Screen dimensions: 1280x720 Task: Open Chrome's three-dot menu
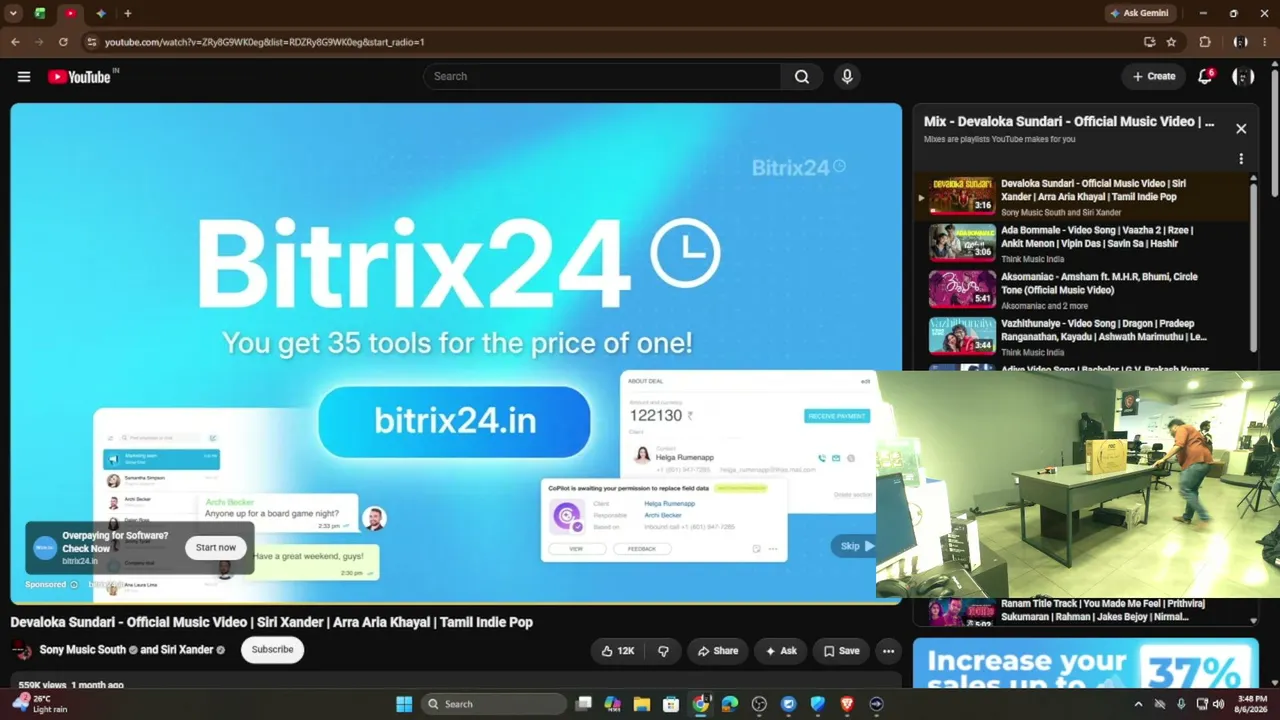[1267, 42]
